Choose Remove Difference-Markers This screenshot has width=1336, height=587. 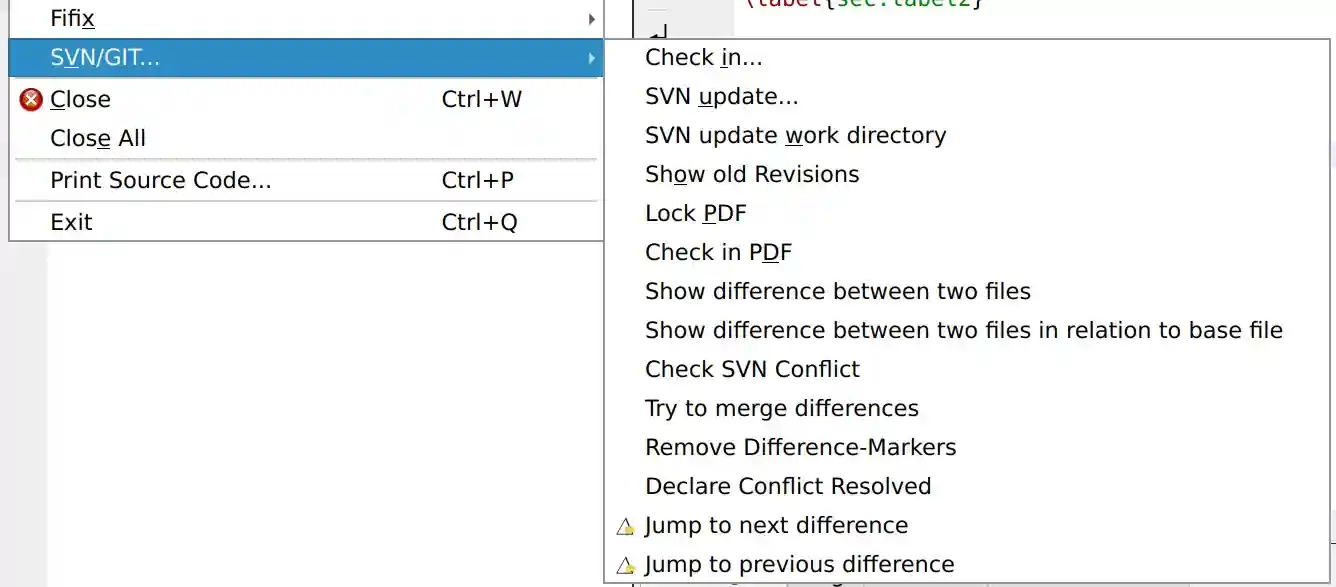pyautogui.click(x=801, y=447)
